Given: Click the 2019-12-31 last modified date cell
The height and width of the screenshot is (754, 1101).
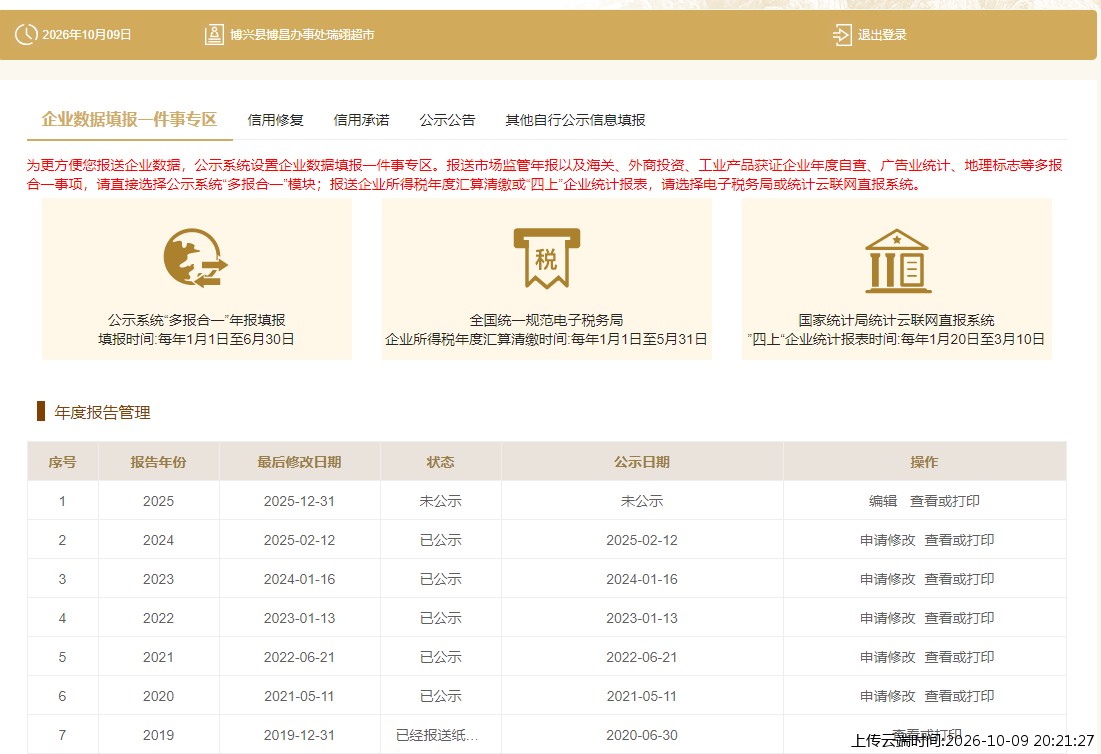Looking at the screenshot, I should tap(299, 735).
